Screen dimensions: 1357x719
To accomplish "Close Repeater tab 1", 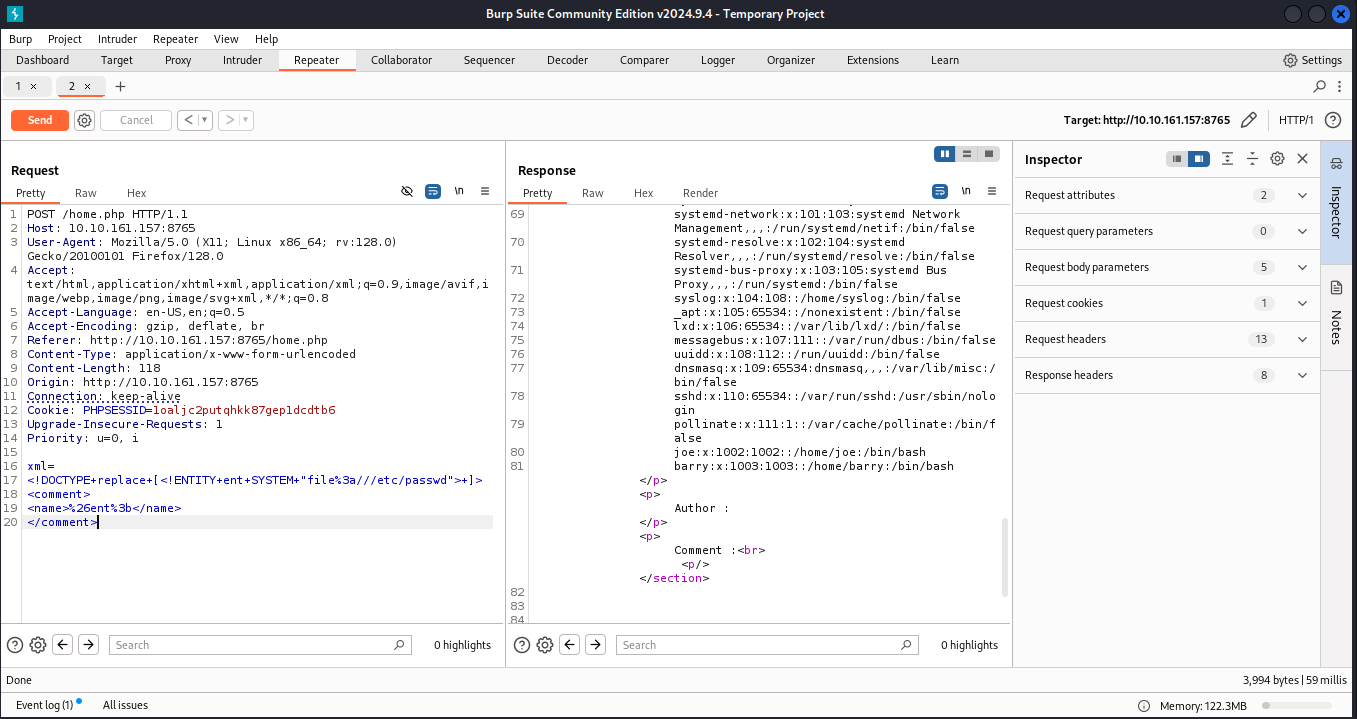I will tap(33, 86).
